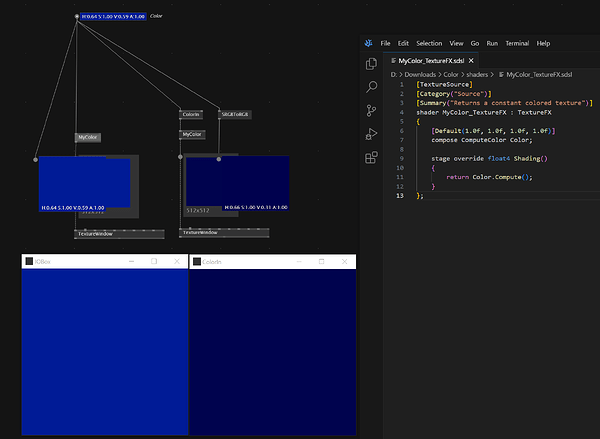600x439 pixels.
Task: Open the Extensions view in activity bar
Action: 371,157
